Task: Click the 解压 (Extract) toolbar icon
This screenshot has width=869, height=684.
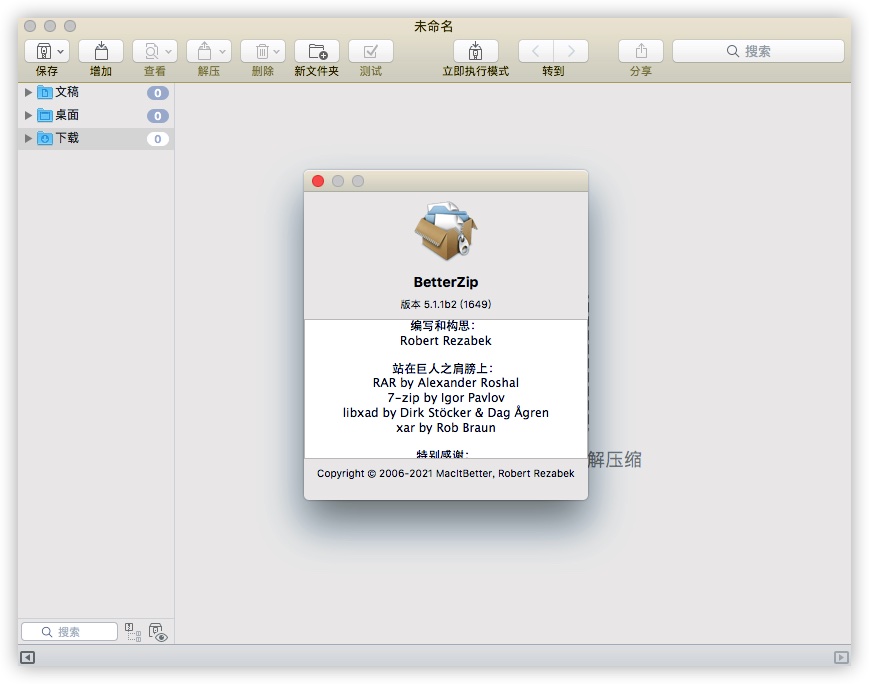Action: [205, 52]
